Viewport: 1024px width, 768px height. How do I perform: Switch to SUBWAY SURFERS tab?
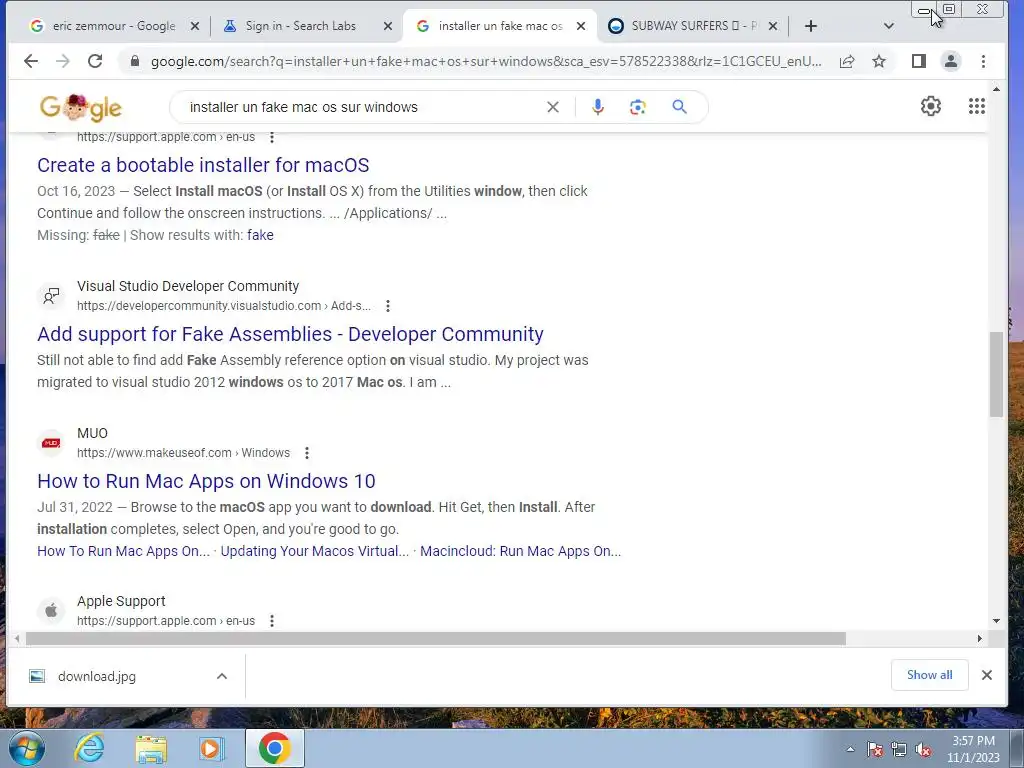(x=694, y=26)
